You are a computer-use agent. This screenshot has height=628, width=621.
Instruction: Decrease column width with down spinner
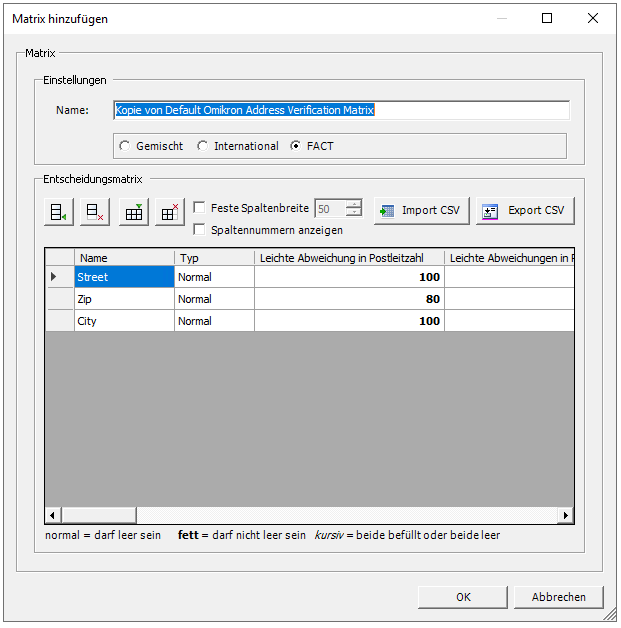click(x=354, y=213)
